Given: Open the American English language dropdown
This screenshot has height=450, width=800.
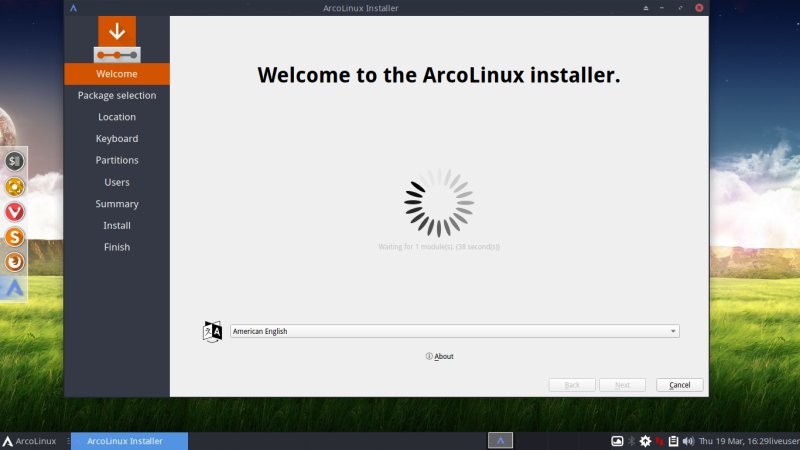Looking at the screenshot, I should tap(455, 331).
